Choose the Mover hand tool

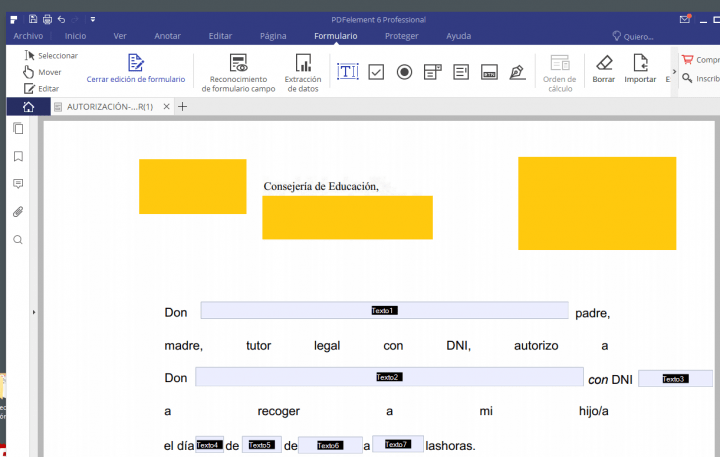coord(43,72)
